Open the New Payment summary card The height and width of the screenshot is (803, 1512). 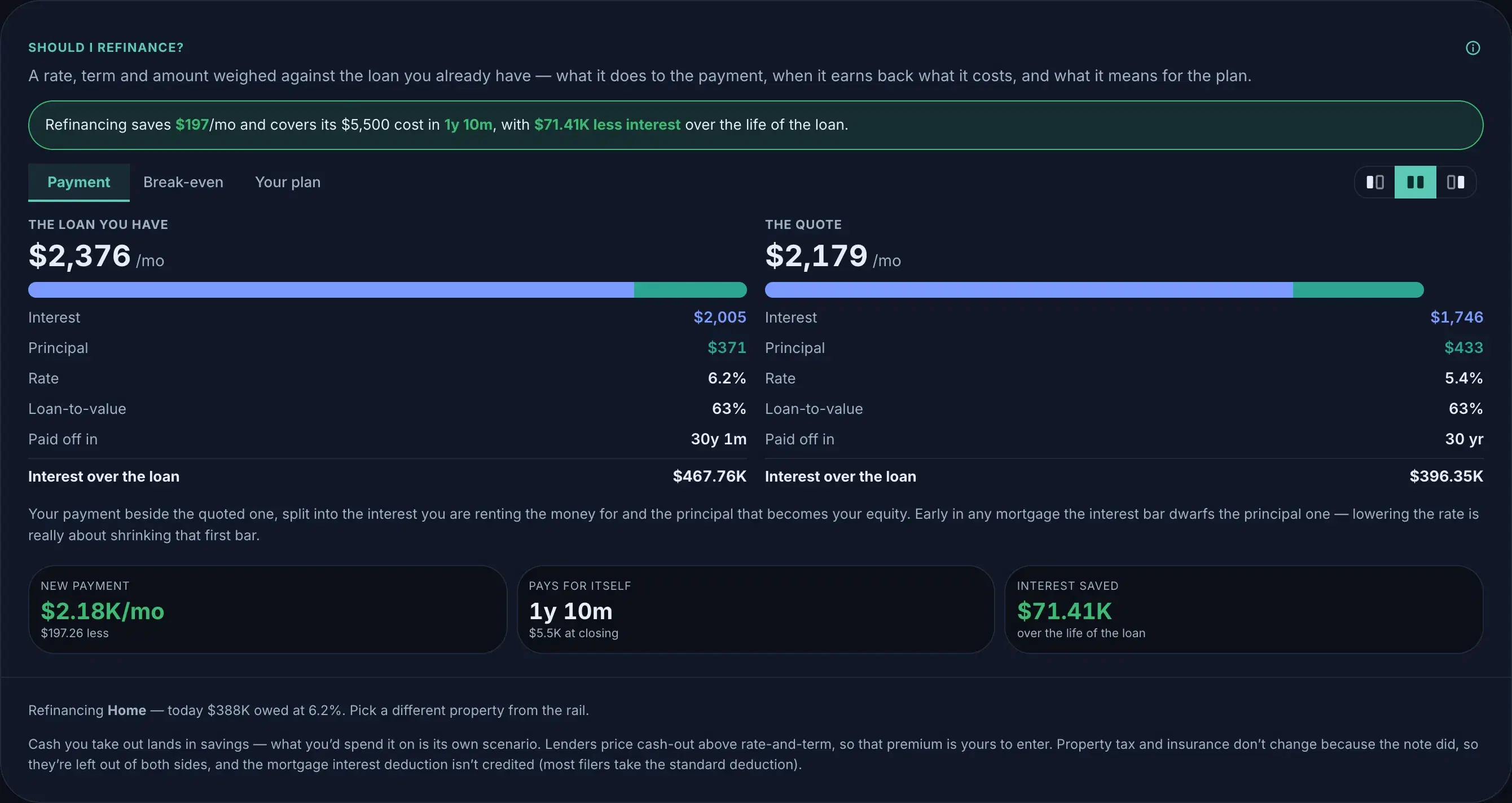(267, 610)
